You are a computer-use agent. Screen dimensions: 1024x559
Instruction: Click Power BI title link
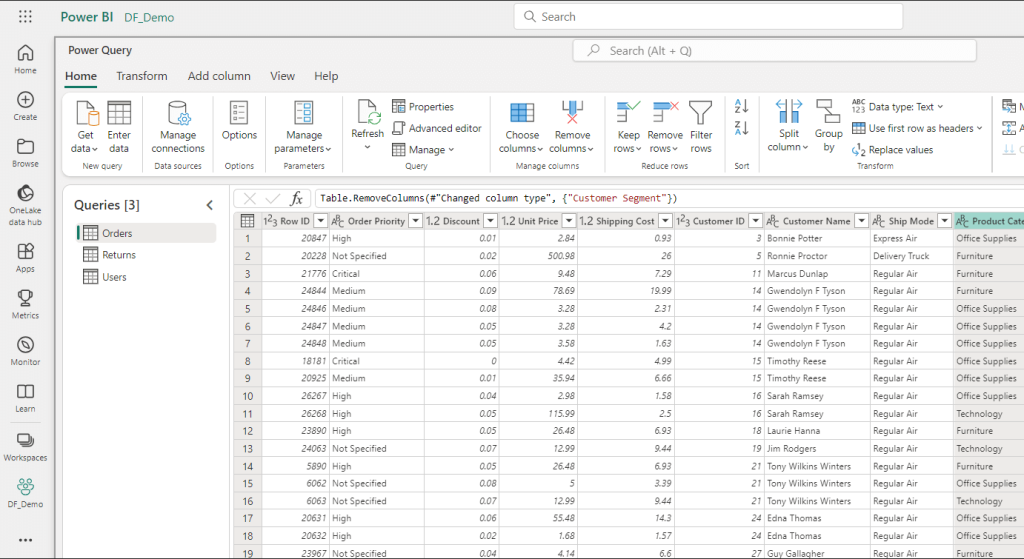tap(87, 17)
